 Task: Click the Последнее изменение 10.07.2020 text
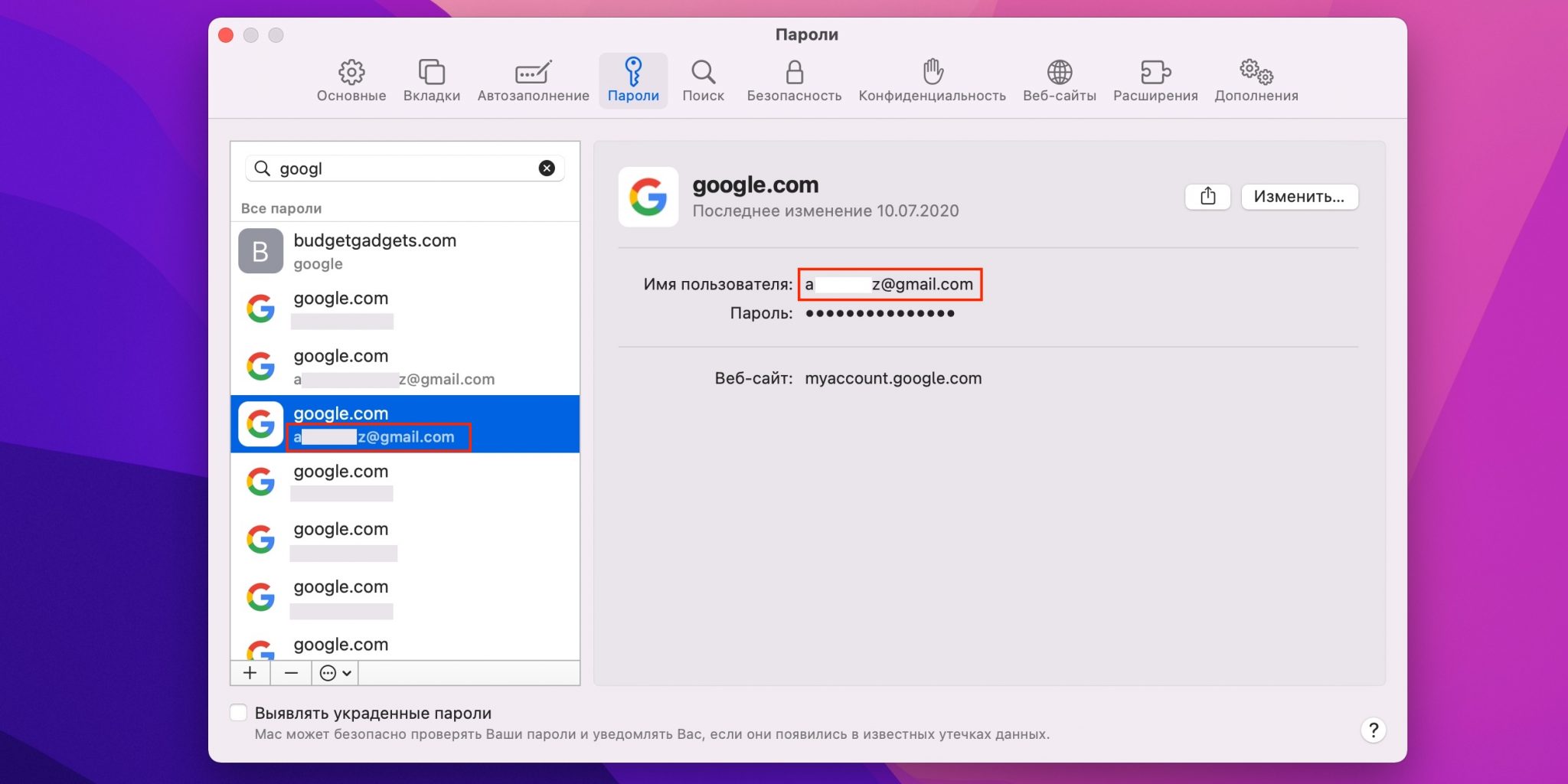click(x=825, y=211)
